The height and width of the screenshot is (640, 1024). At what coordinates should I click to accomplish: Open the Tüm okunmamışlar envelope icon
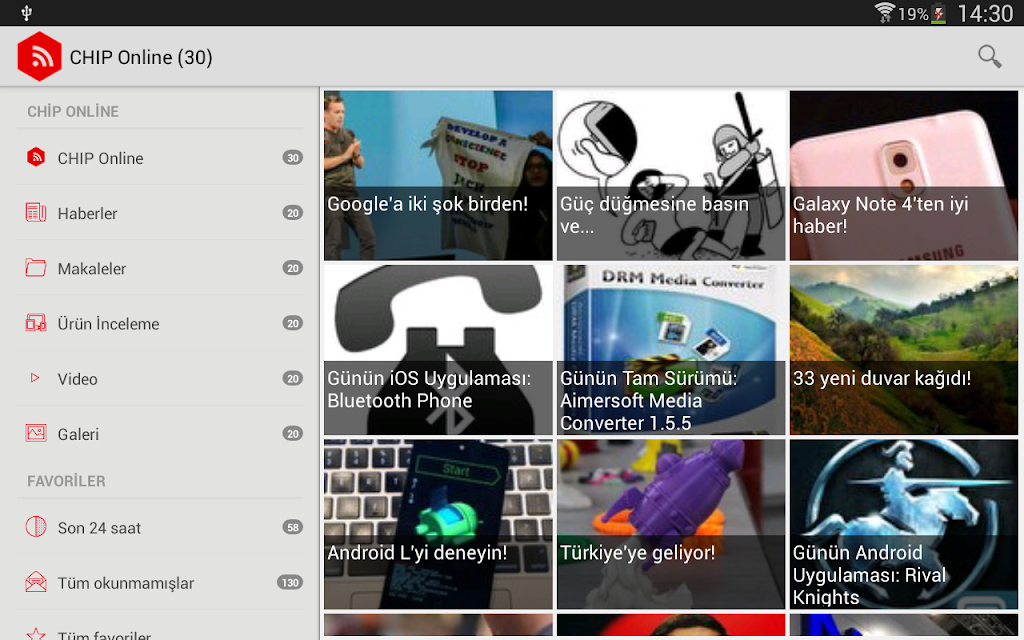coord(36,582)
